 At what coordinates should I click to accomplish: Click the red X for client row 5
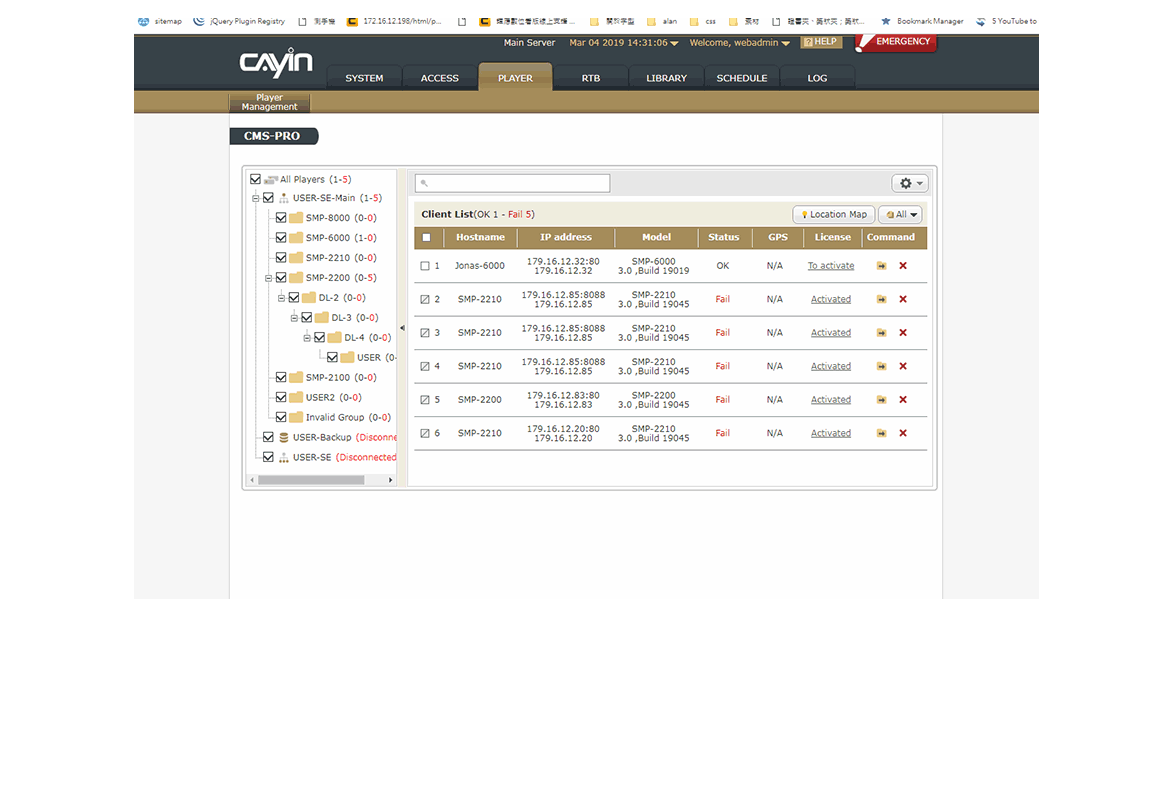[x=903, y=400]
